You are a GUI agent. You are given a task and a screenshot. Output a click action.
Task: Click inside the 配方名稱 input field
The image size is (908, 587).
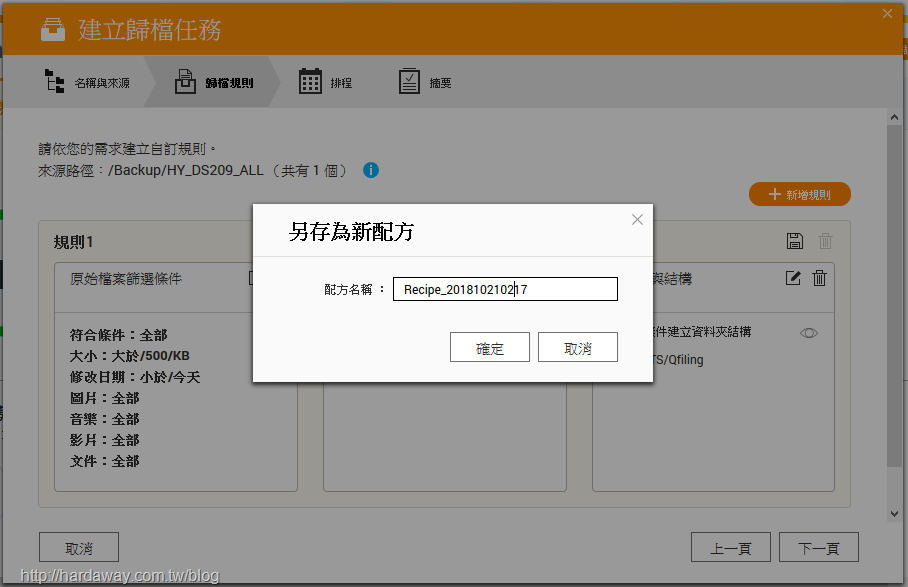505,289
